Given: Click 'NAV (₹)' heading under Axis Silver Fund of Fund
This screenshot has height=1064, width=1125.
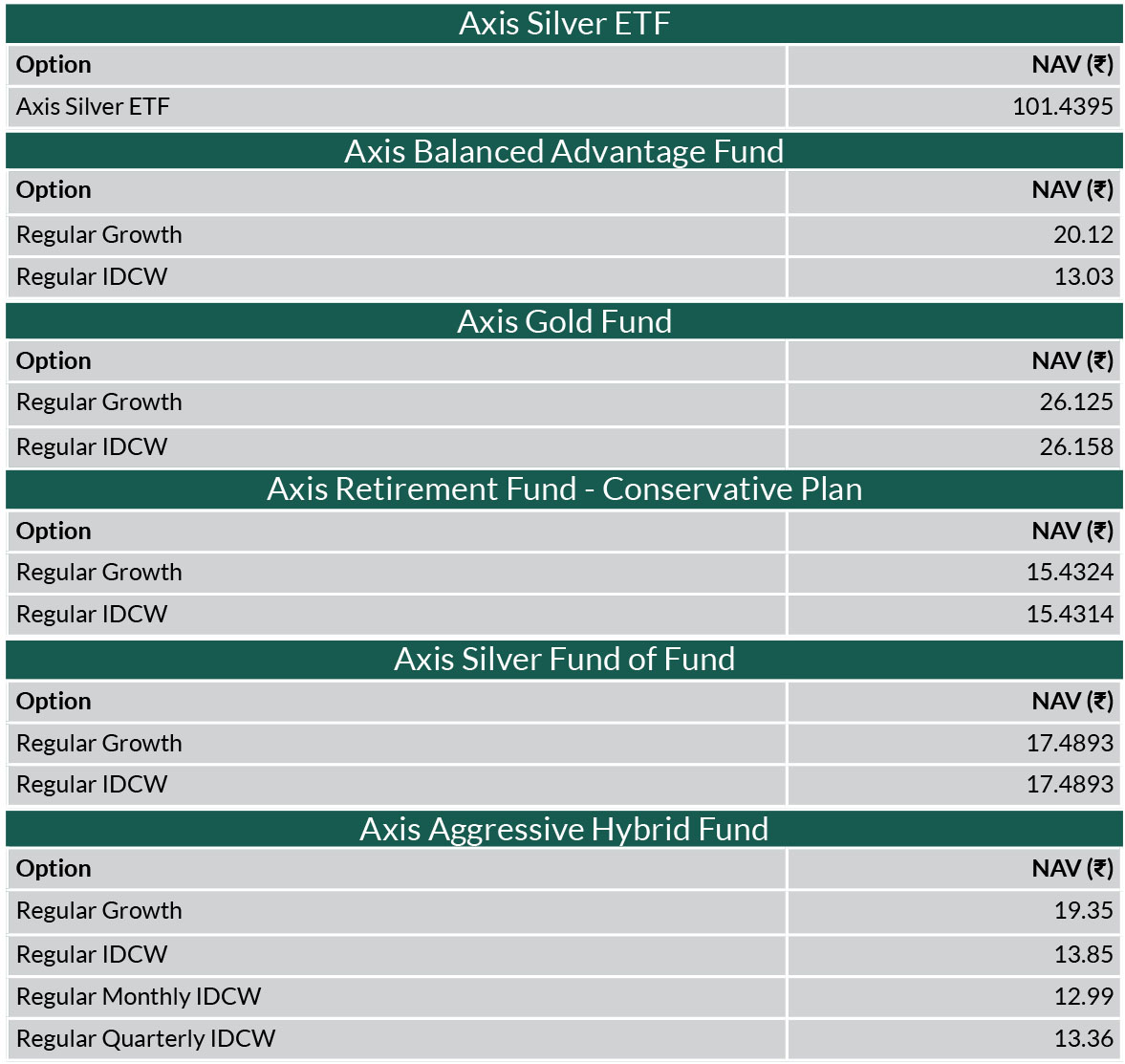Looking at the screenshot, I should point(1072,702).
